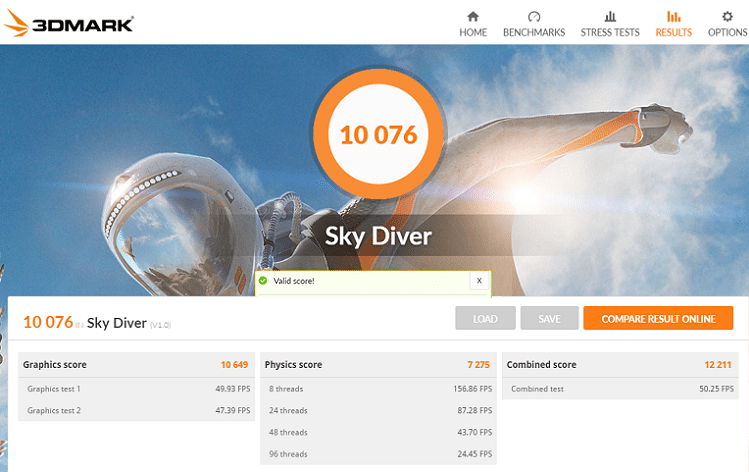
Task: Select the 48 threads row
Action: [378, 432]
